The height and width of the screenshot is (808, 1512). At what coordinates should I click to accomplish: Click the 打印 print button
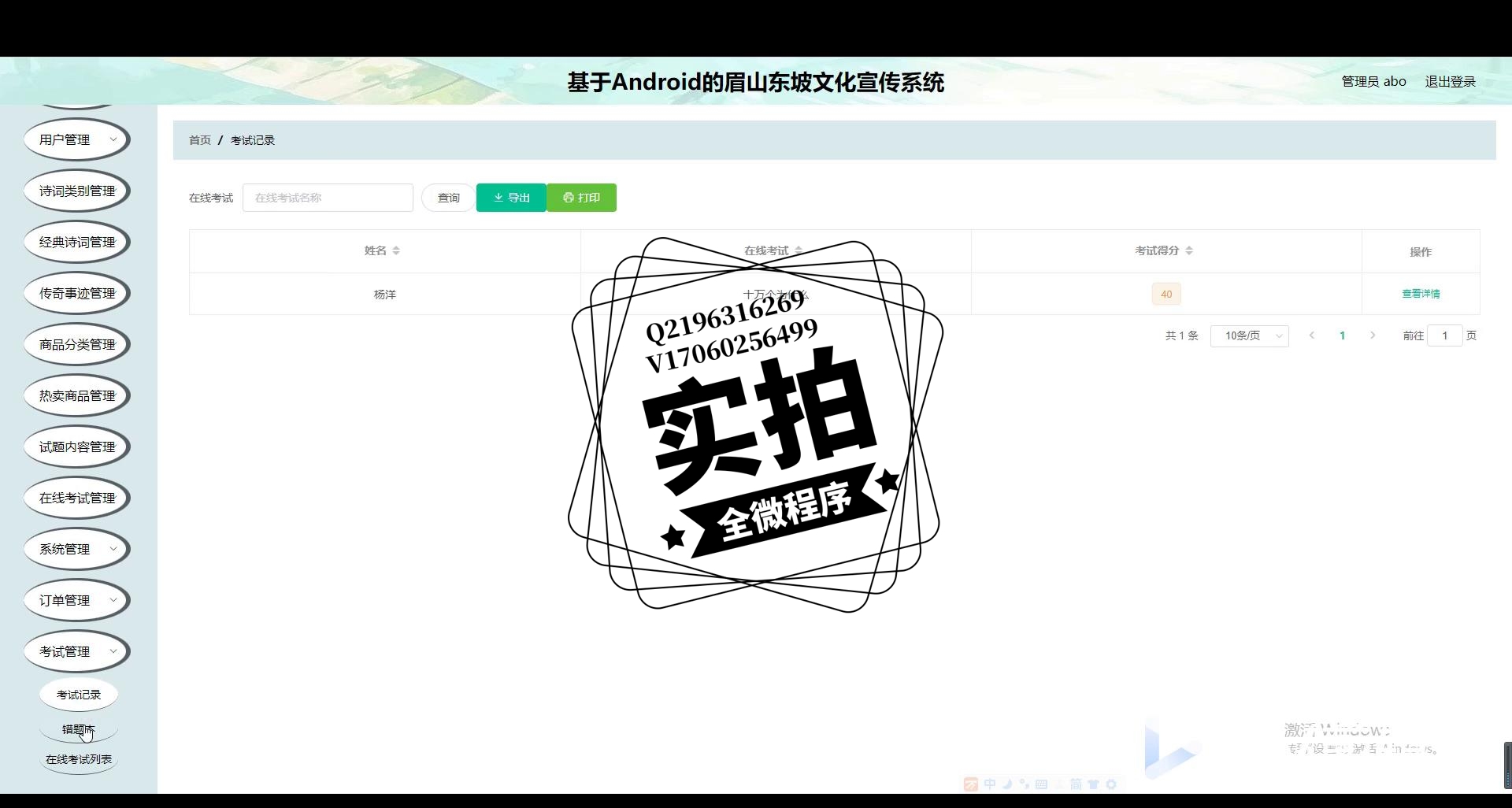pos(582,198)
